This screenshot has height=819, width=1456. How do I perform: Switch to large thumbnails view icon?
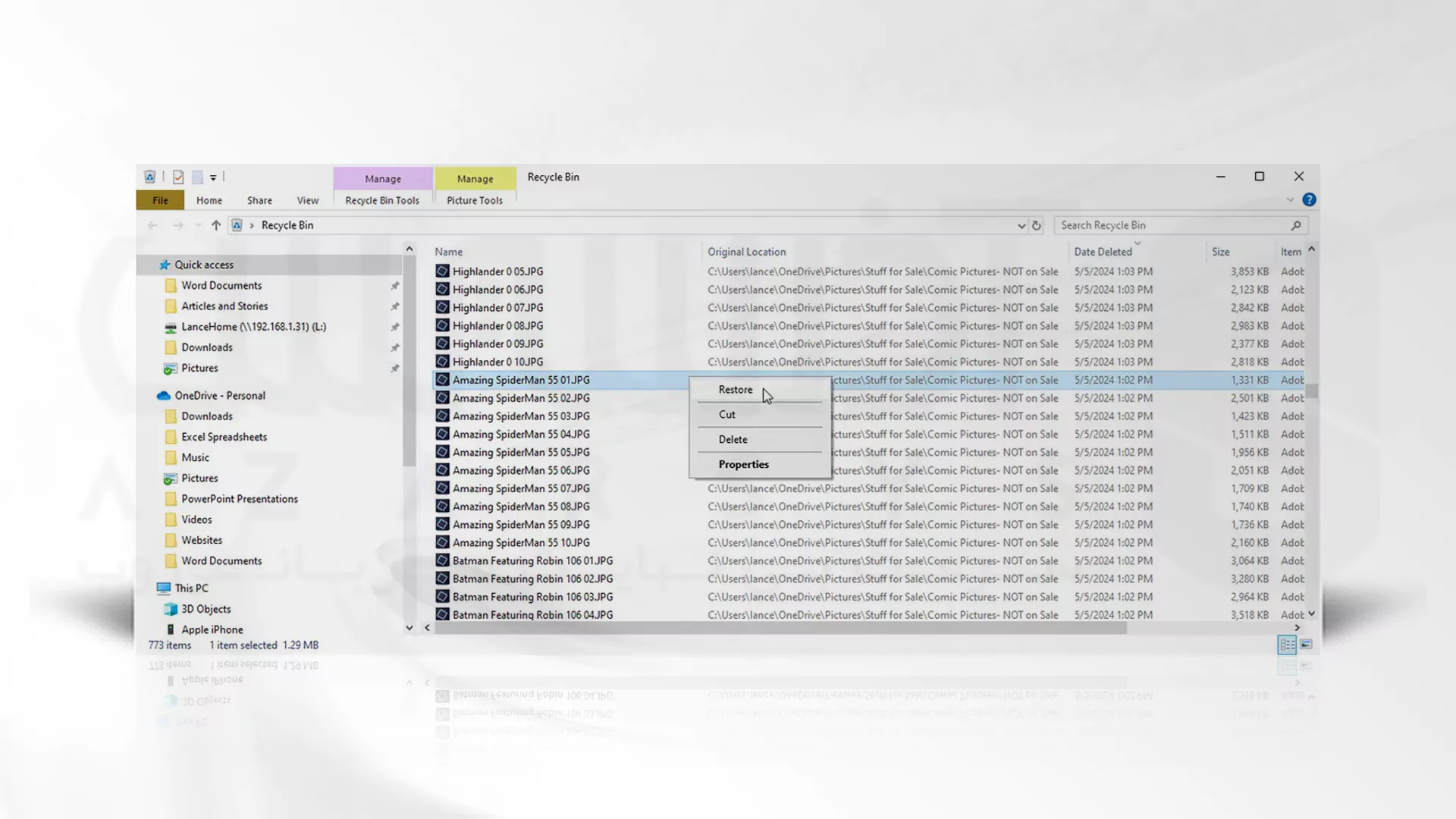[x=1306, y=645]
